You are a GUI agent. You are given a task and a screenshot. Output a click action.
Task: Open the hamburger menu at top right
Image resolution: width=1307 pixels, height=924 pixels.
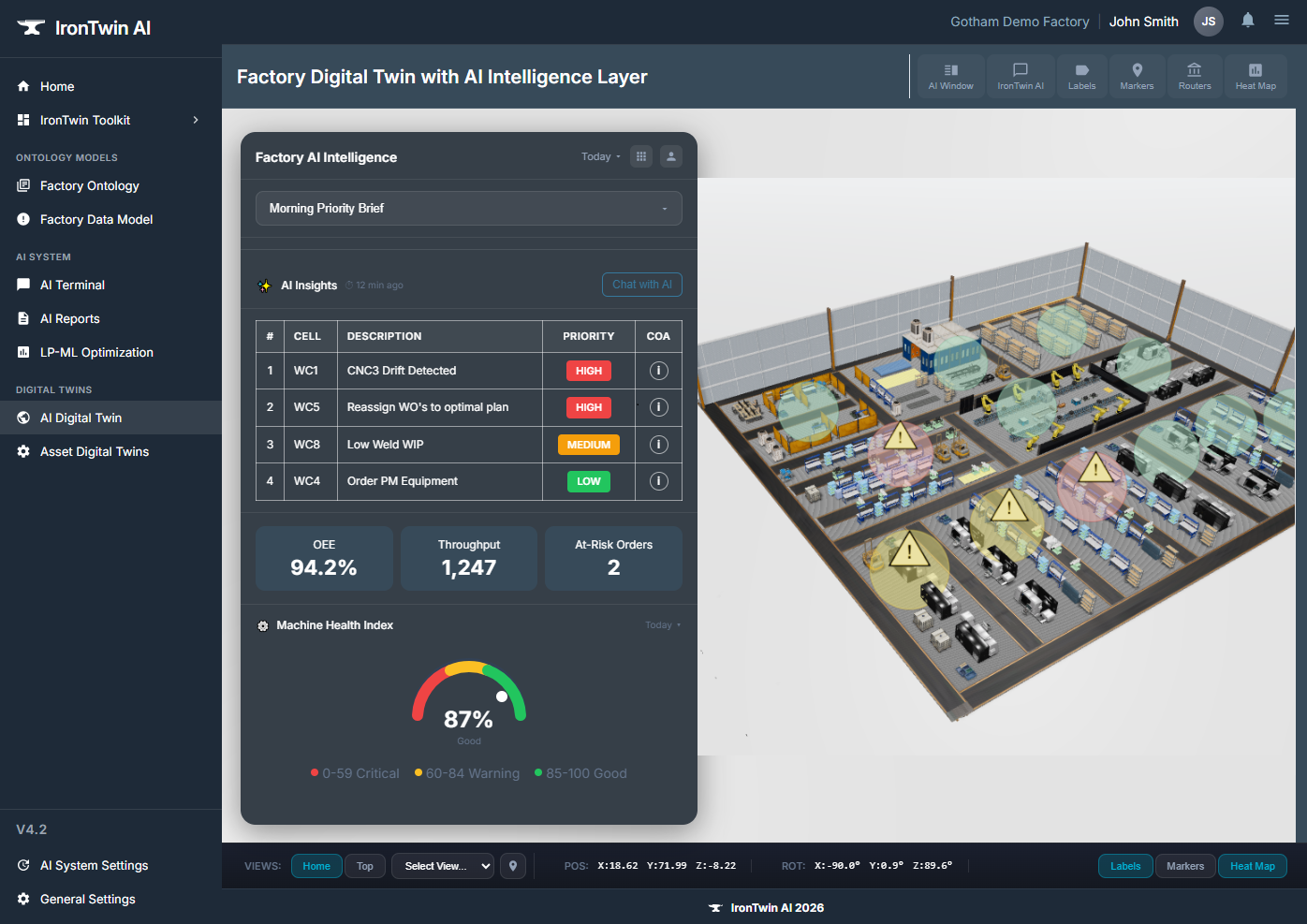coord(1282,20)
